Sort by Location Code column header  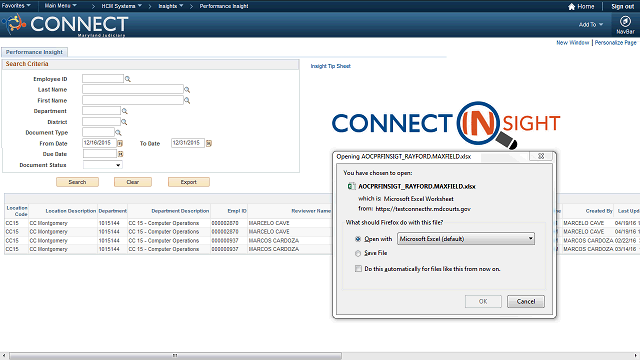[x=17, y=211]
